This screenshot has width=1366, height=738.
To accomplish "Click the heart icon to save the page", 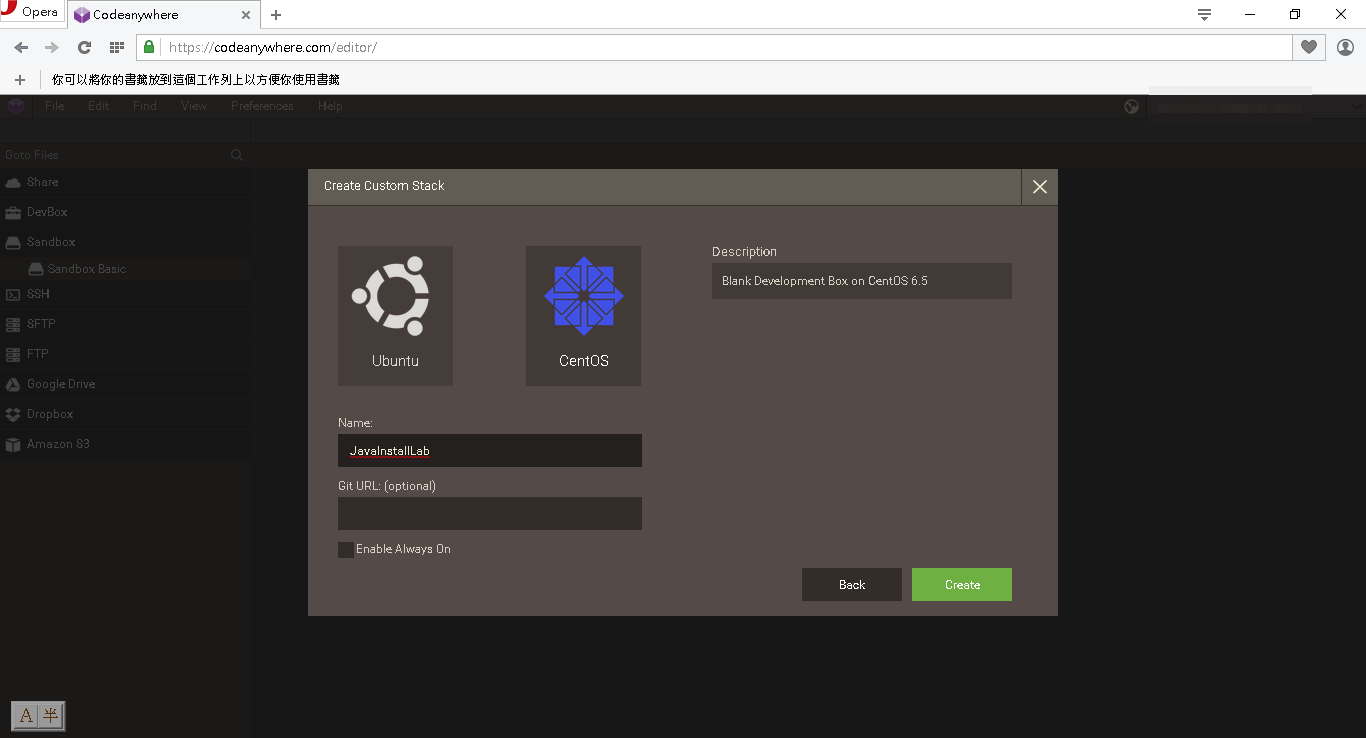I will pos(1309,46).
